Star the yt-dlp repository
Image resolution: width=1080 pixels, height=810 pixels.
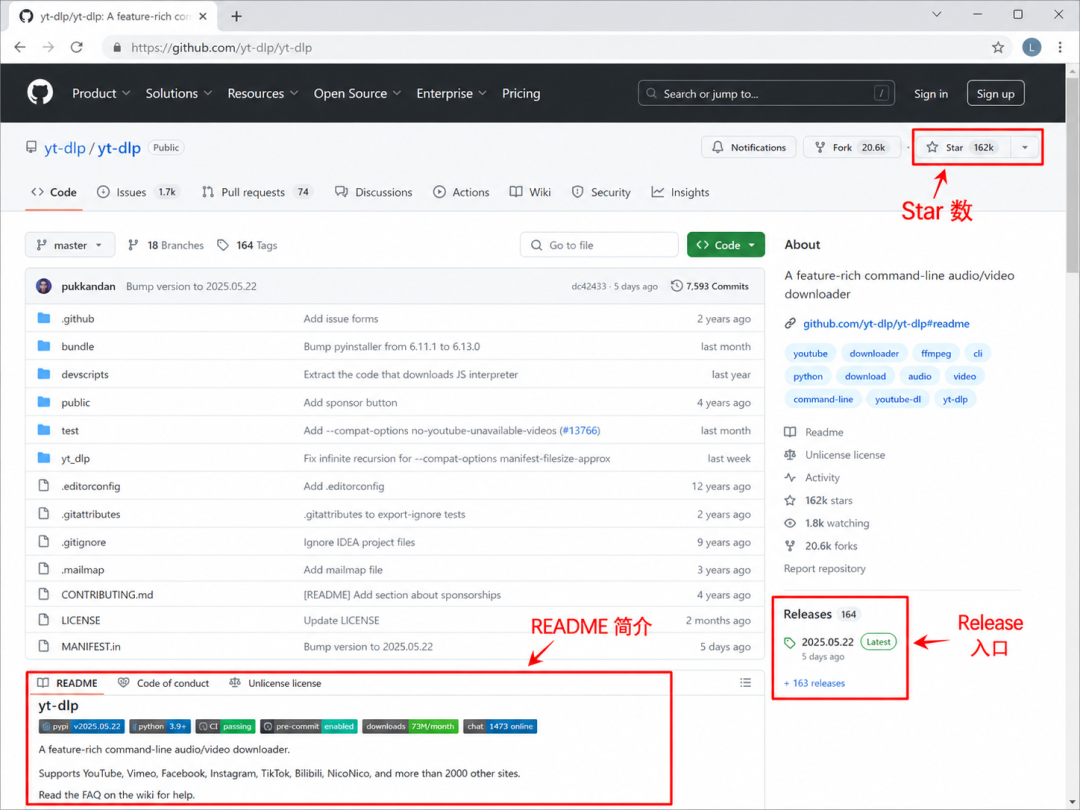pos(963,147)
